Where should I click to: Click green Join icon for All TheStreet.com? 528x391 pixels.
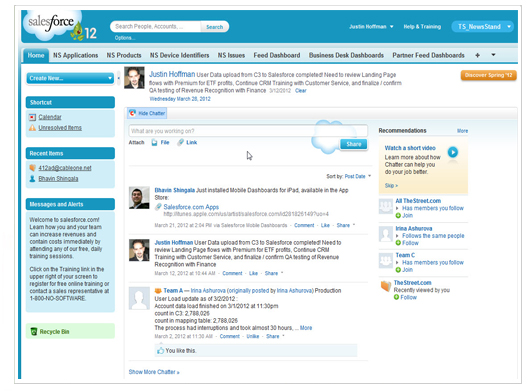[398, 216]
